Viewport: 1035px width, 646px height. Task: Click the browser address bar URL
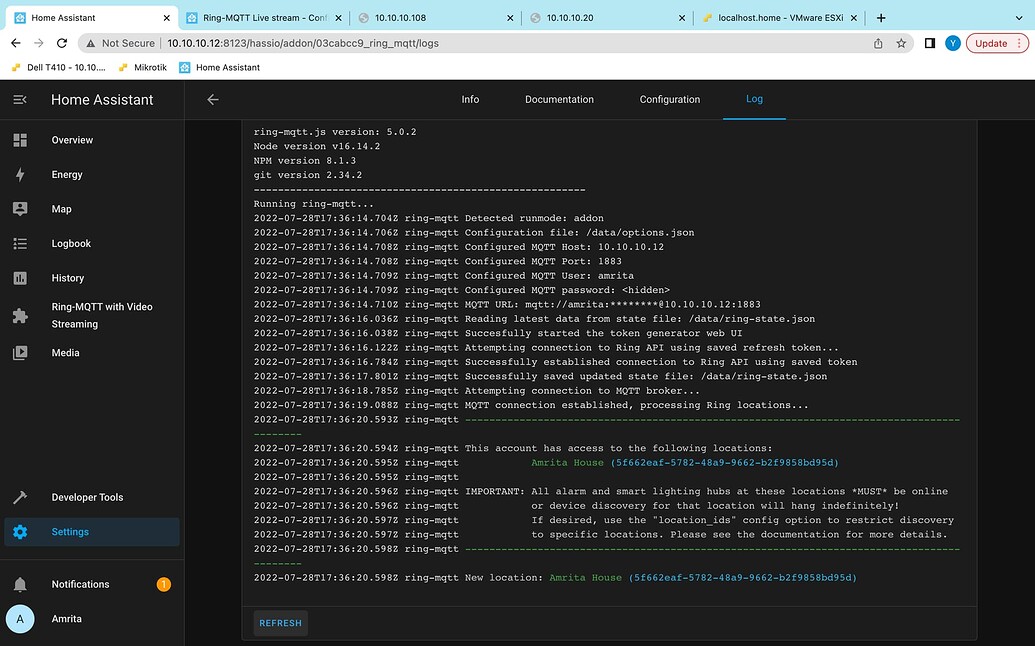(303, 43)
